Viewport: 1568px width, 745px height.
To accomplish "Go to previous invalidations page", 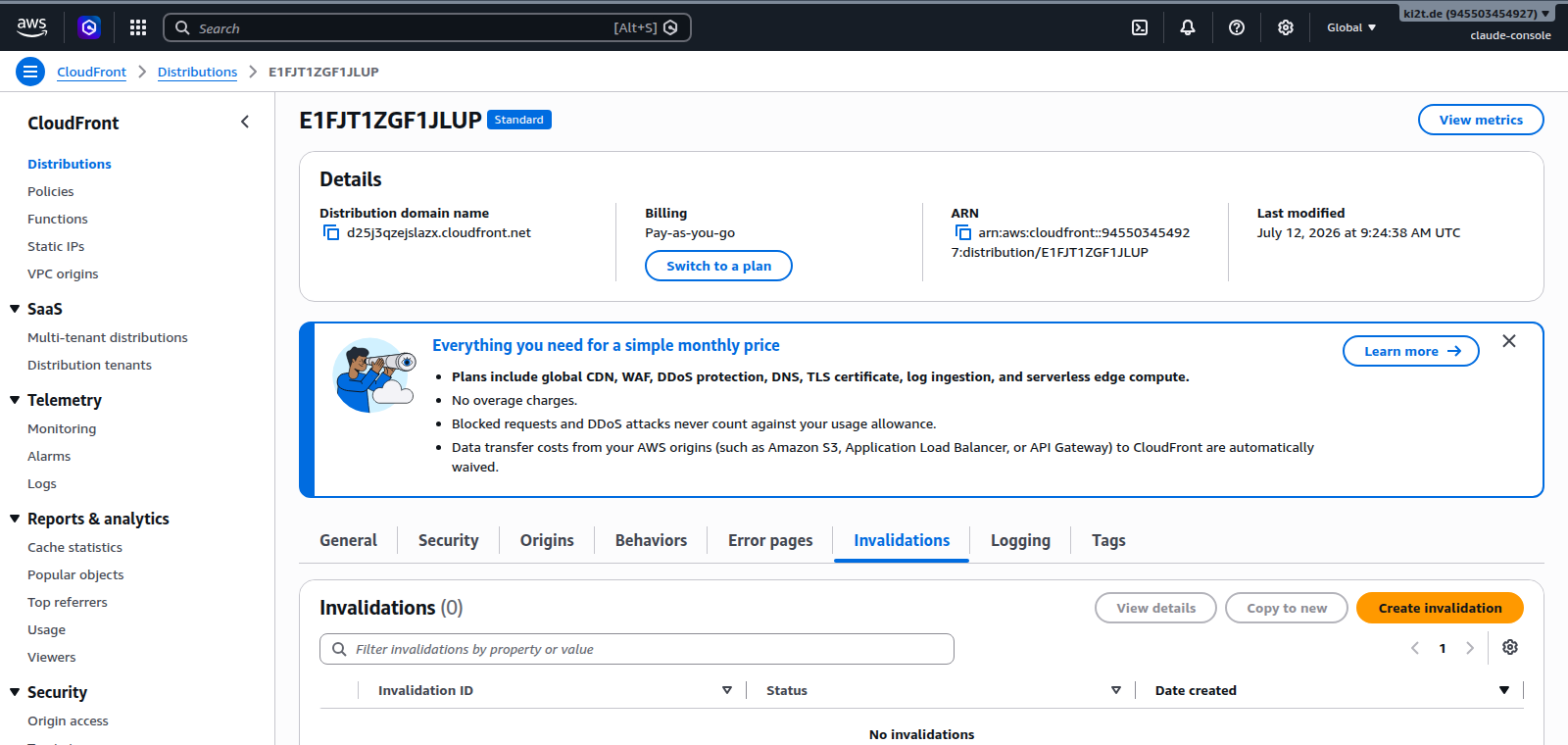I will tap(1415, 648).
